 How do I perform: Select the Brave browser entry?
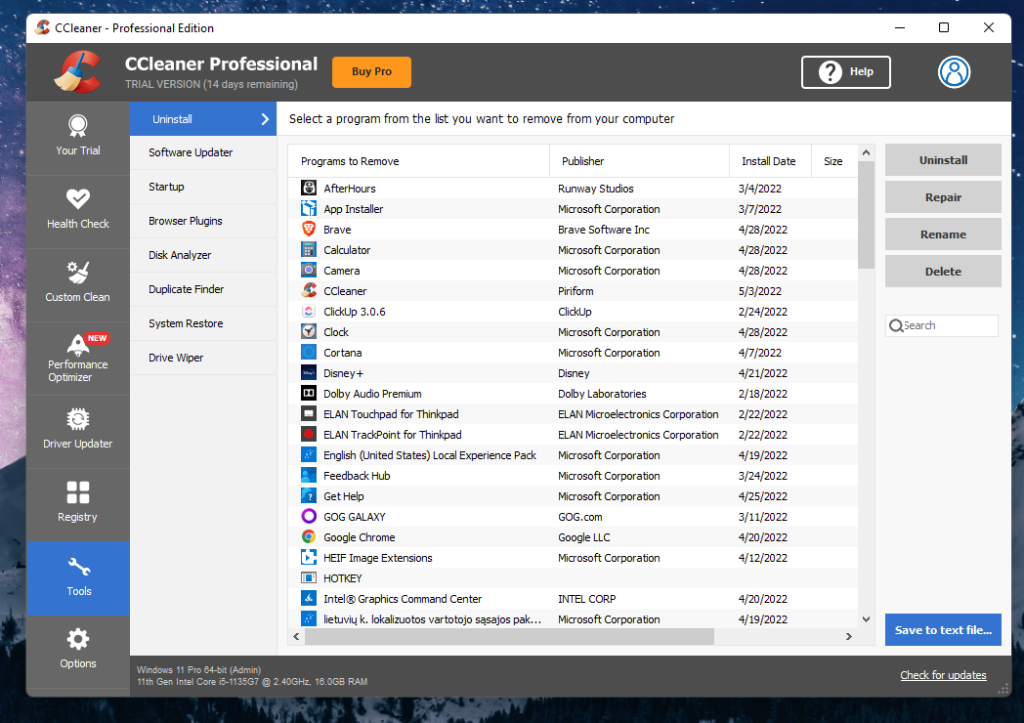pyautogui.click(x=337, y=229)
